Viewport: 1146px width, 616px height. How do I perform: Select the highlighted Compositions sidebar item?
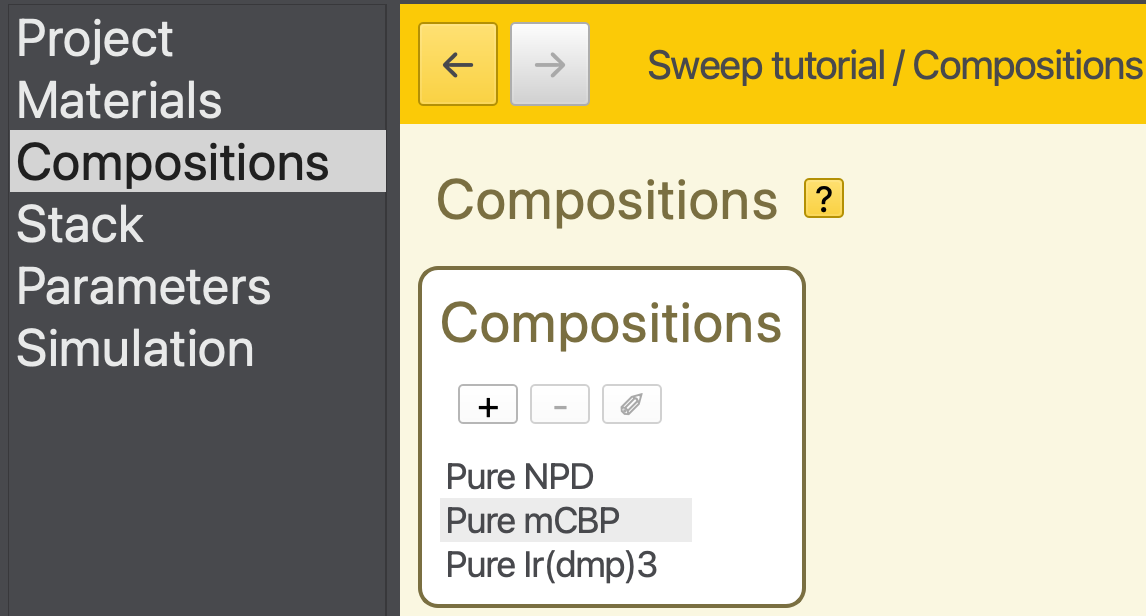pyautogui.click(x=173, y=162)
